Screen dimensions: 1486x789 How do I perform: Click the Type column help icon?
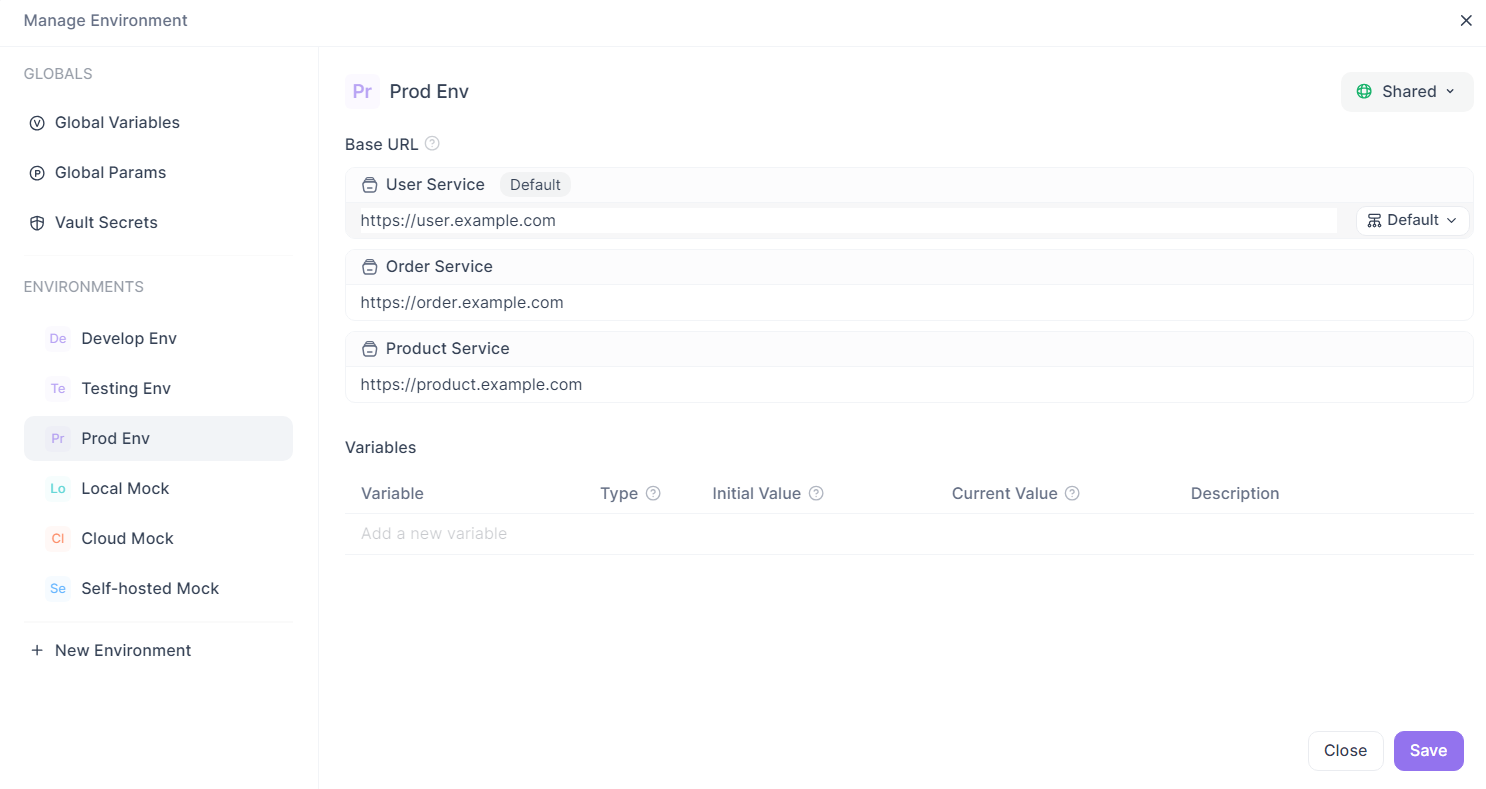(653, 493)
